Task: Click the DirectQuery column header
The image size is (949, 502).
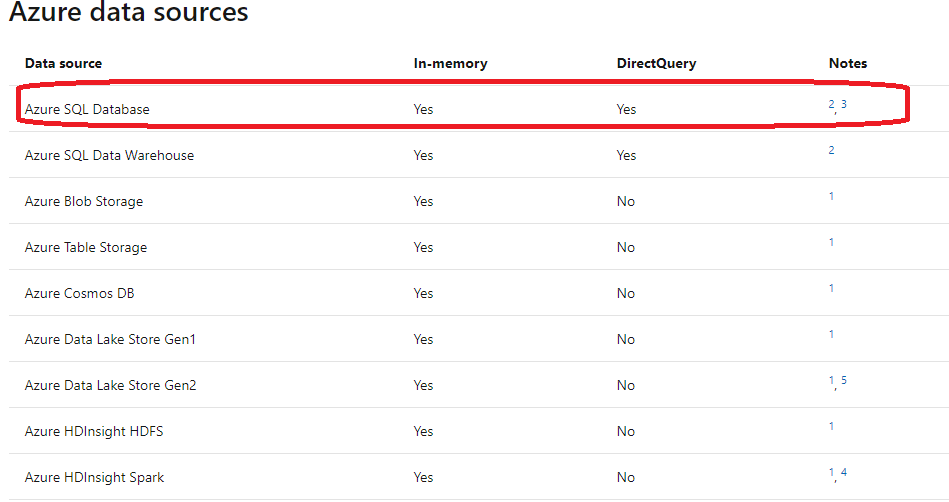Action: (656, 63)
